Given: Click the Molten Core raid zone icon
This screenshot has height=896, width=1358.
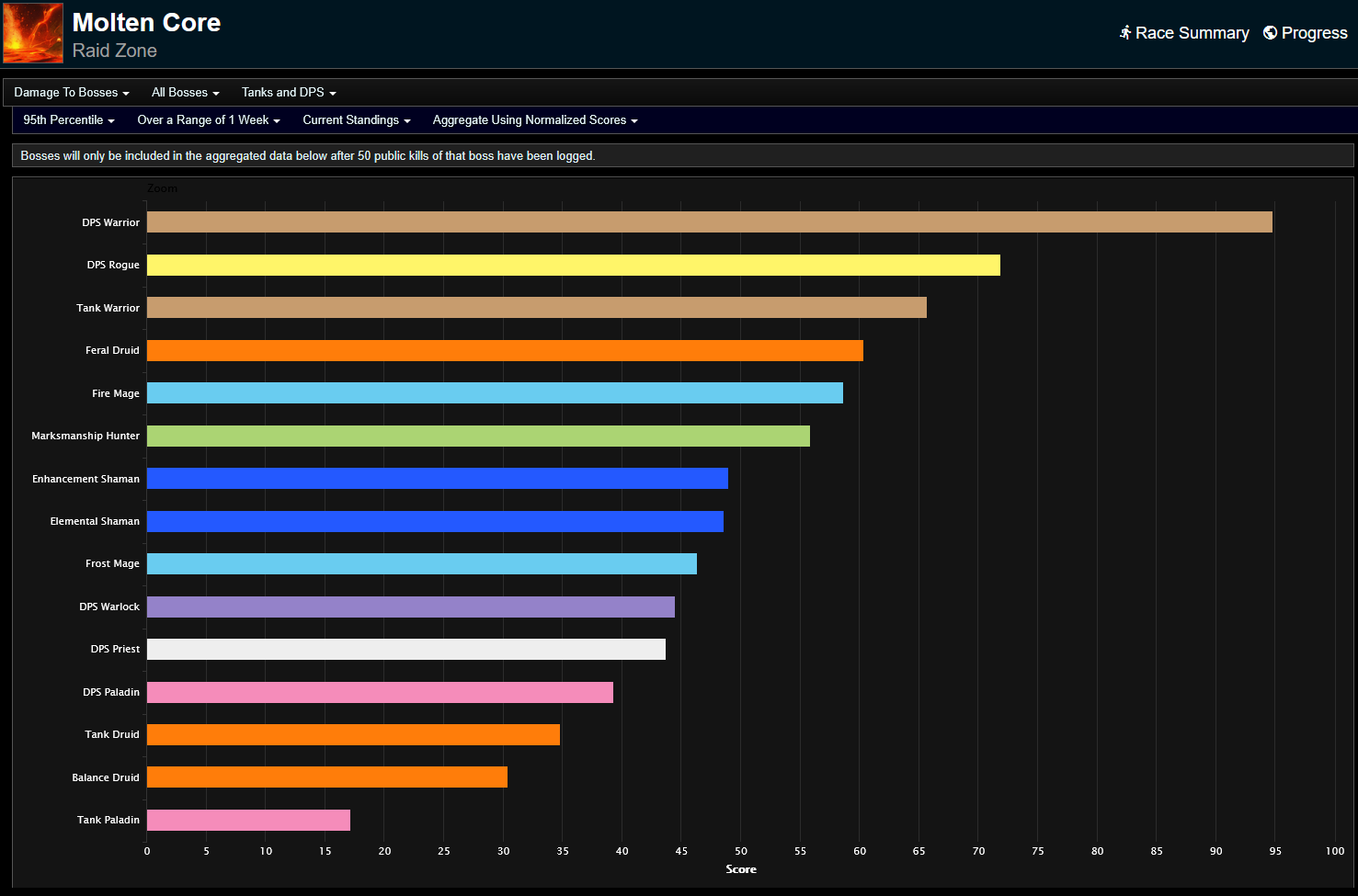Looking at the screenshot, I should (32, 32).
